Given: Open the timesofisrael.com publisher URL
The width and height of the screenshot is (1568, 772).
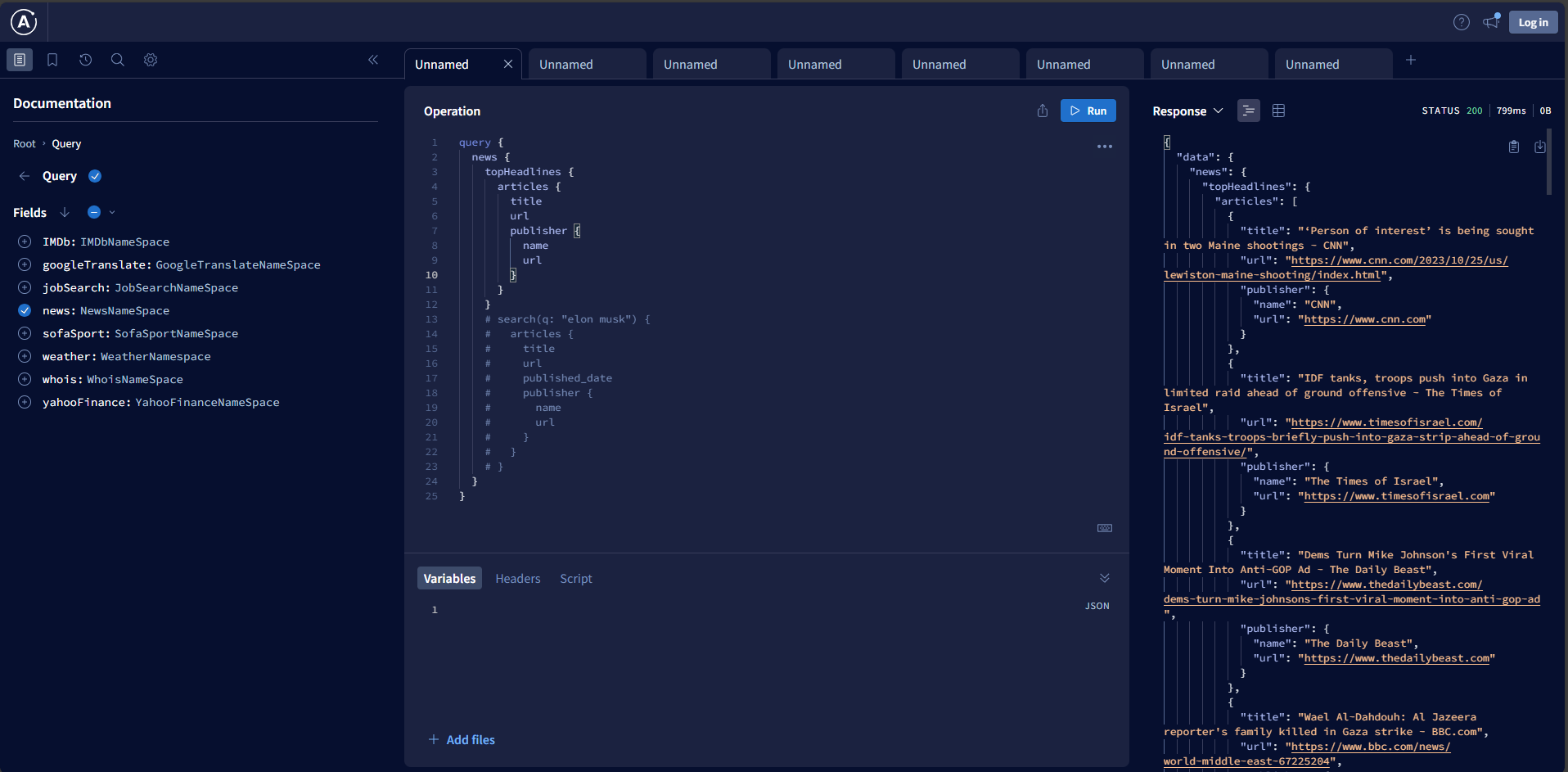Looking at the screenshot, I should (x=1397, y=496).
